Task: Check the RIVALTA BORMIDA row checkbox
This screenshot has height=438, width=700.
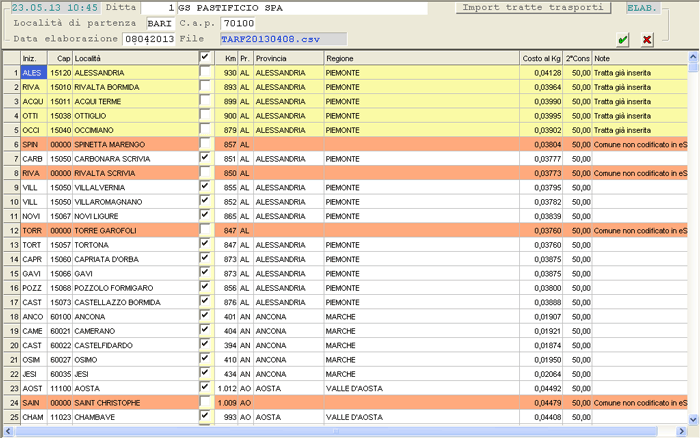Action: pos(205,86)
